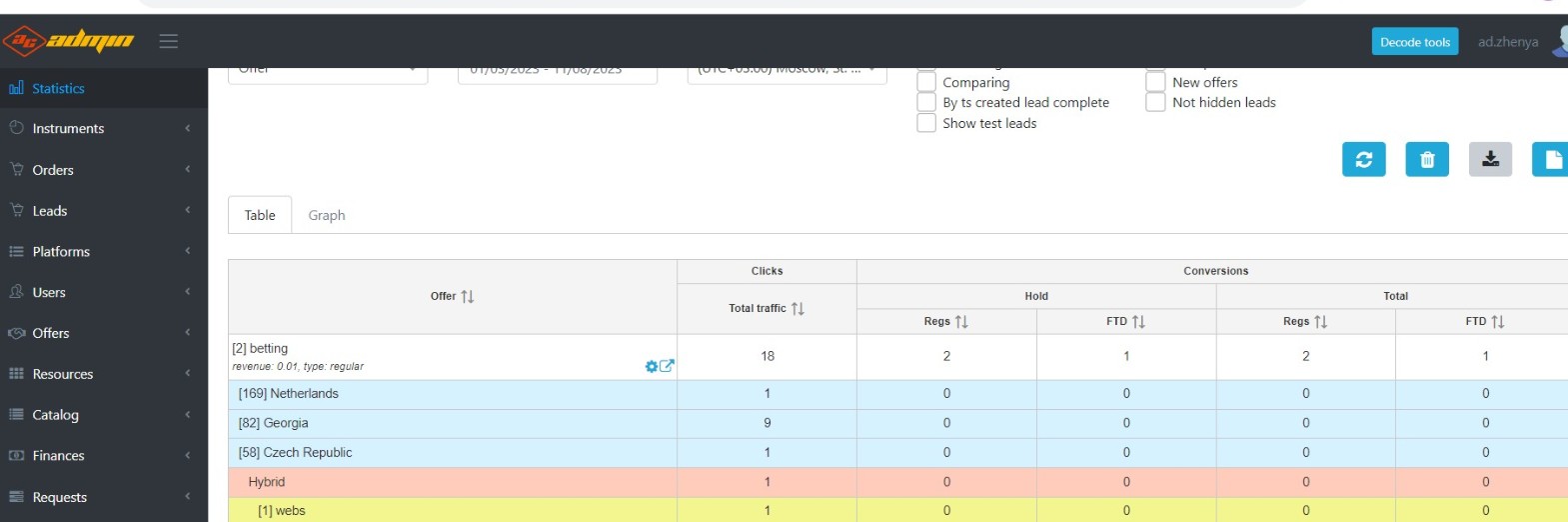Check the Not hidden leads option
The height and width of the screenshot is (522, 1568).
click(1155, 102)
